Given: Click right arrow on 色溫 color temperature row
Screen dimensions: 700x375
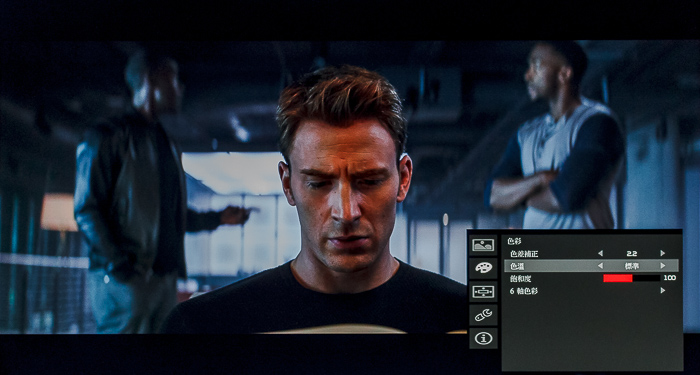Looking at the screenshot, I should click(x=663, y=266).
